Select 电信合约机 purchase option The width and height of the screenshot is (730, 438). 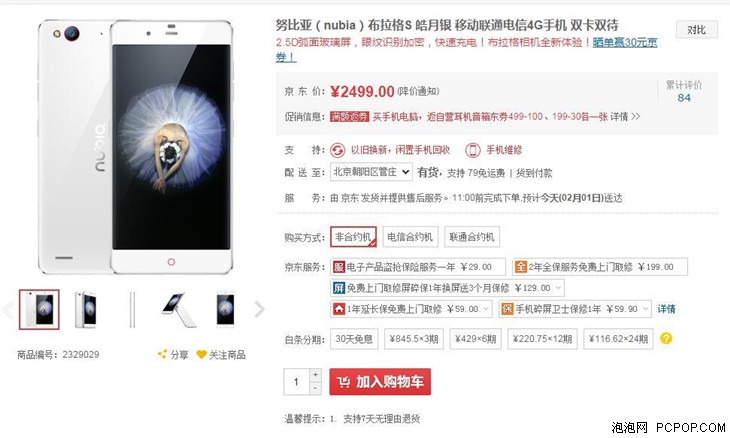[x=410, y=237]
